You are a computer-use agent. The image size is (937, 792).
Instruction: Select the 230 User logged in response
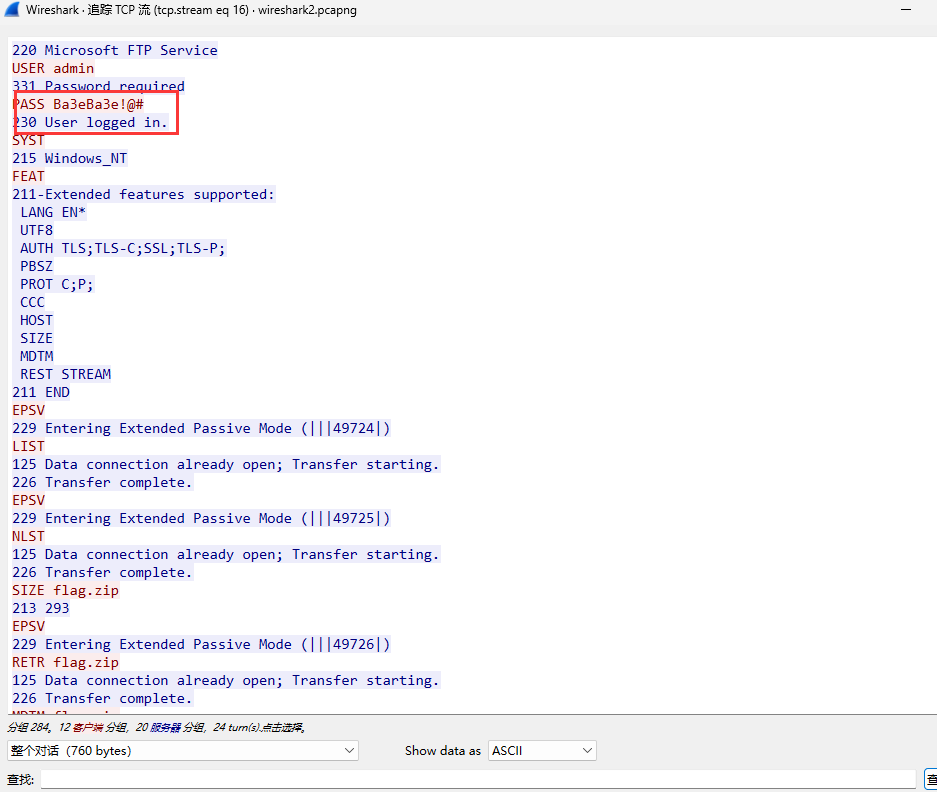coord(90,122)
